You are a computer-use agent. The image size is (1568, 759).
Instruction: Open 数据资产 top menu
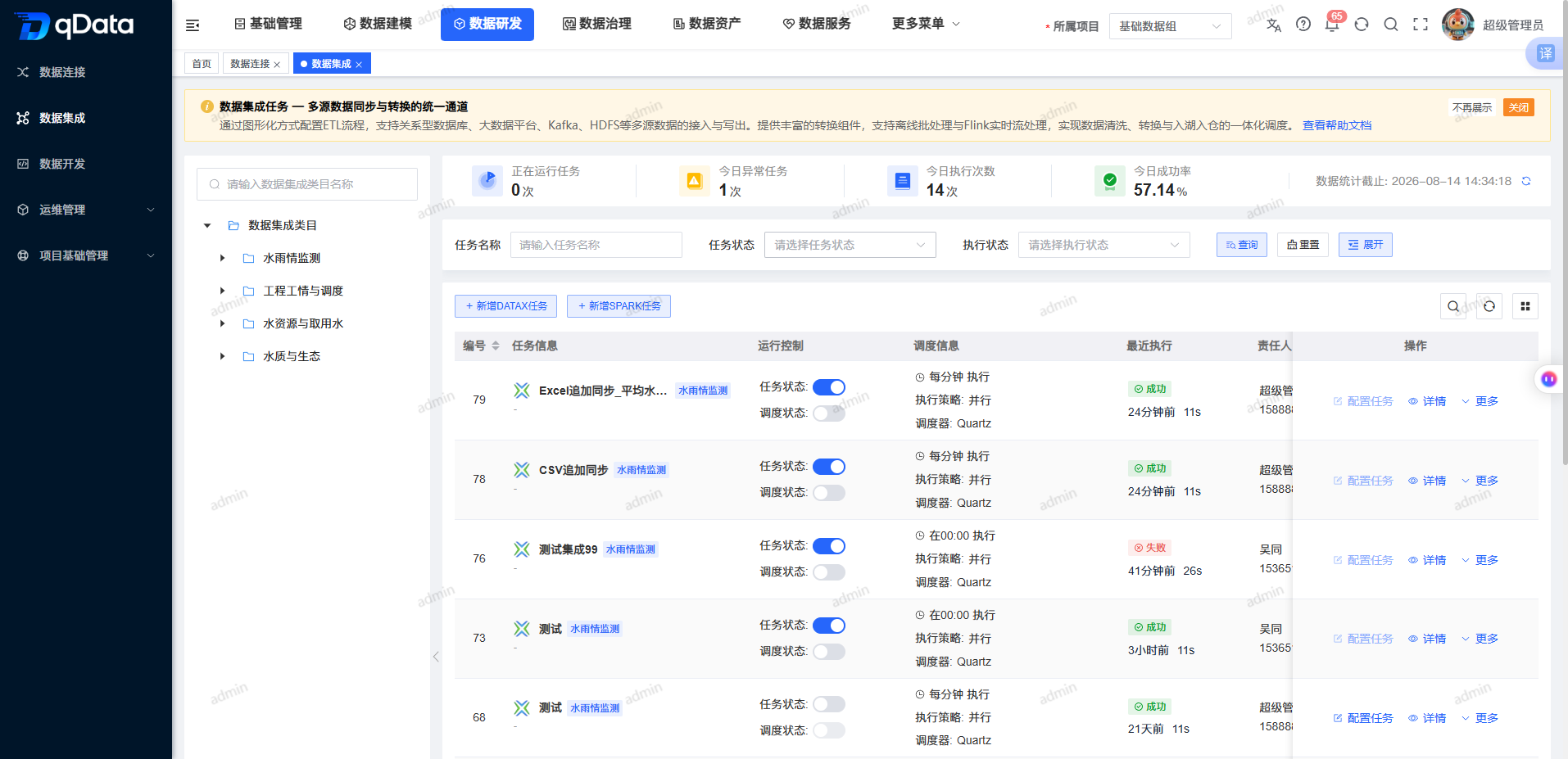[707, 24]
